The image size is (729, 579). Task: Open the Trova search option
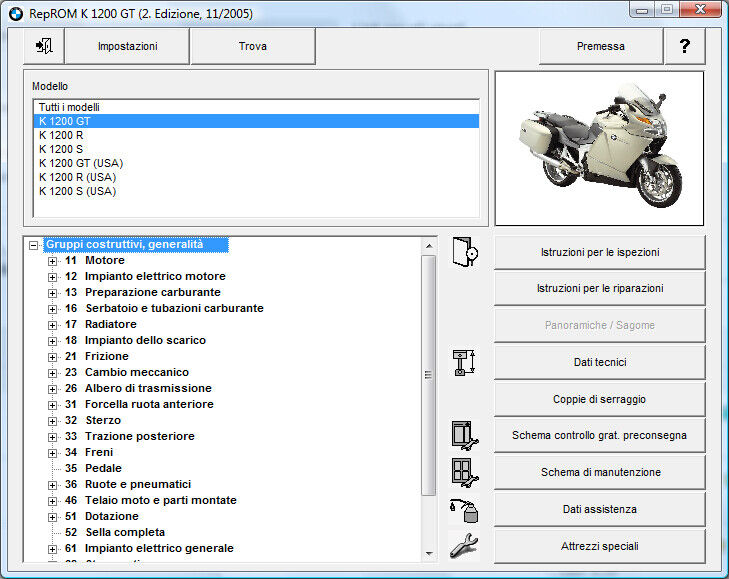point(252,46)
